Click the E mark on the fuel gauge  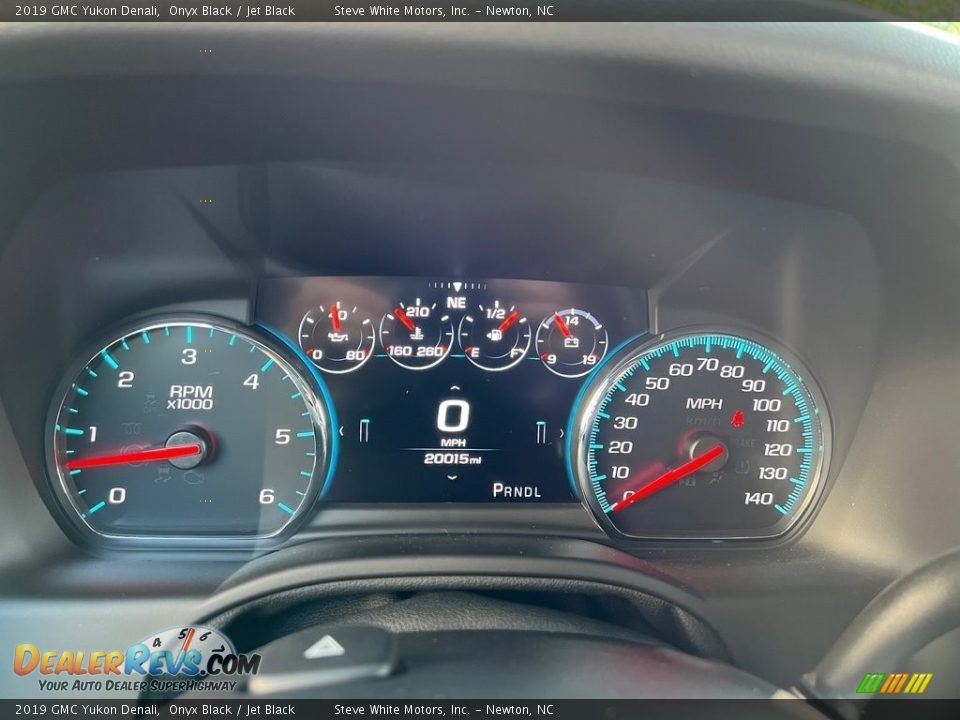click(x=475, y=353)
